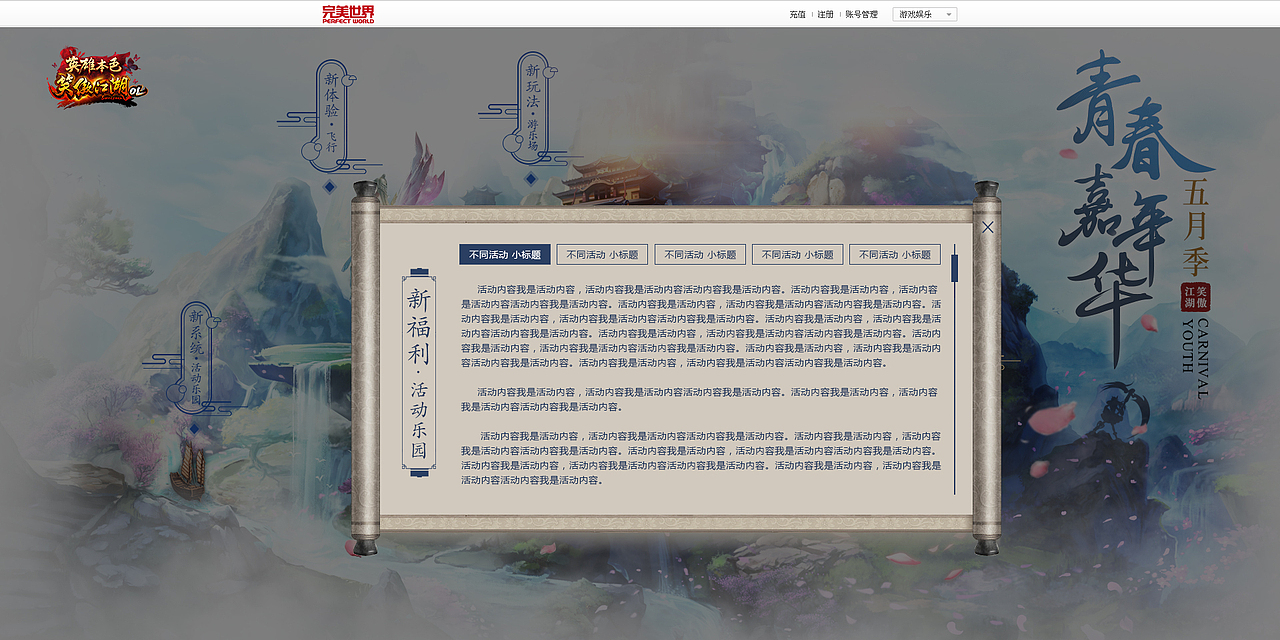Switch to the fourth 不同活动 小标题 tab
The image size is (1280, 640).
coord(797,255)
